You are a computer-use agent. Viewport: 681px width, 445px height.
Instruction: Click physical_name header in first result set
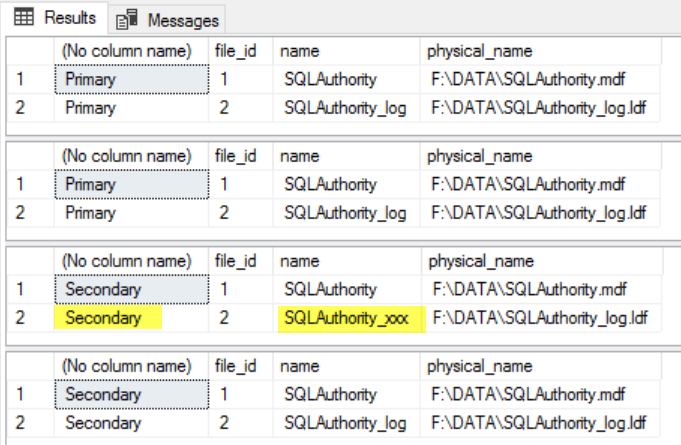coord(541,51)
